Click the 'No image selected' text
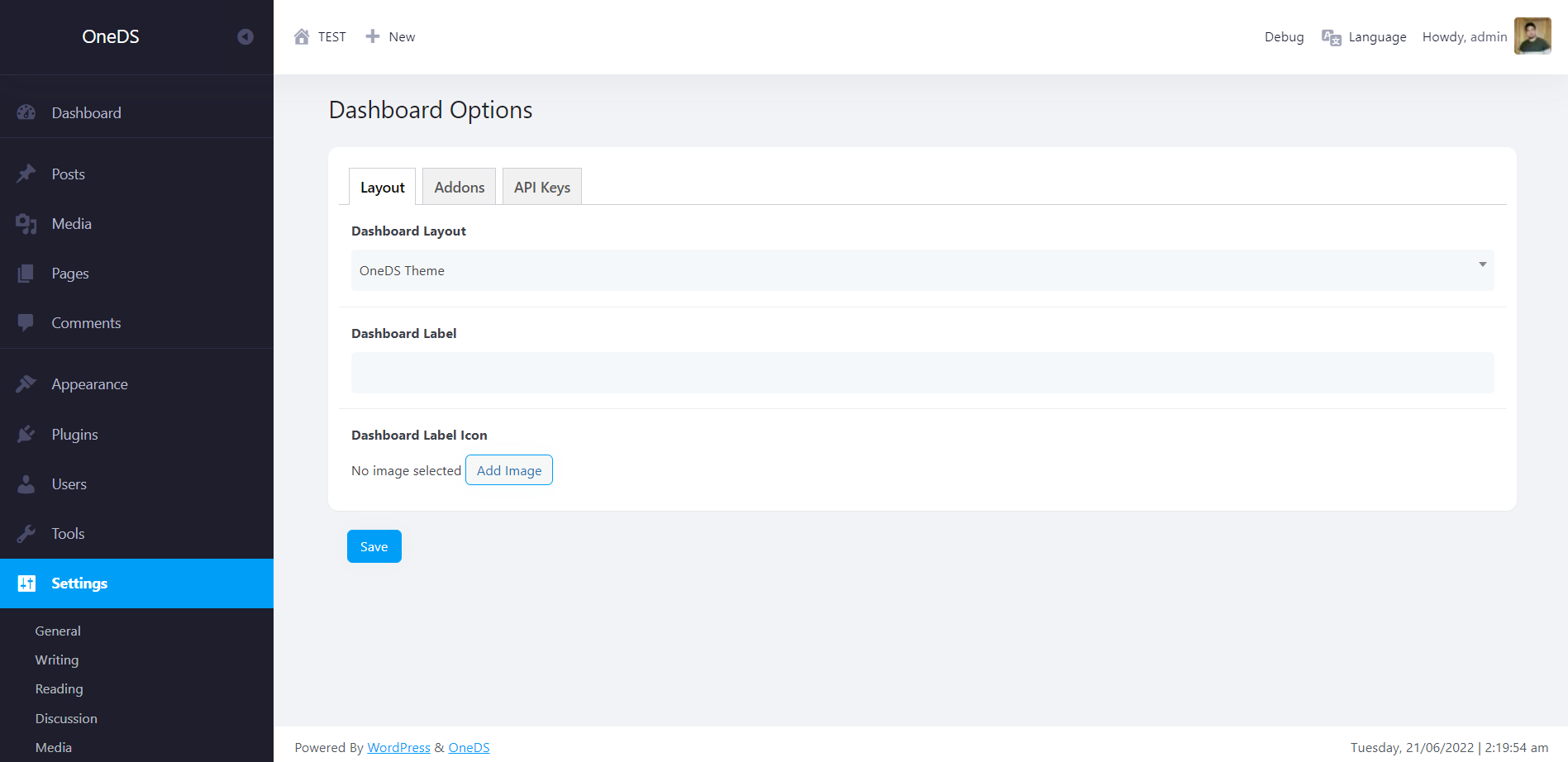This screenshot has height=762, width=1568. (x=406, y=470)
